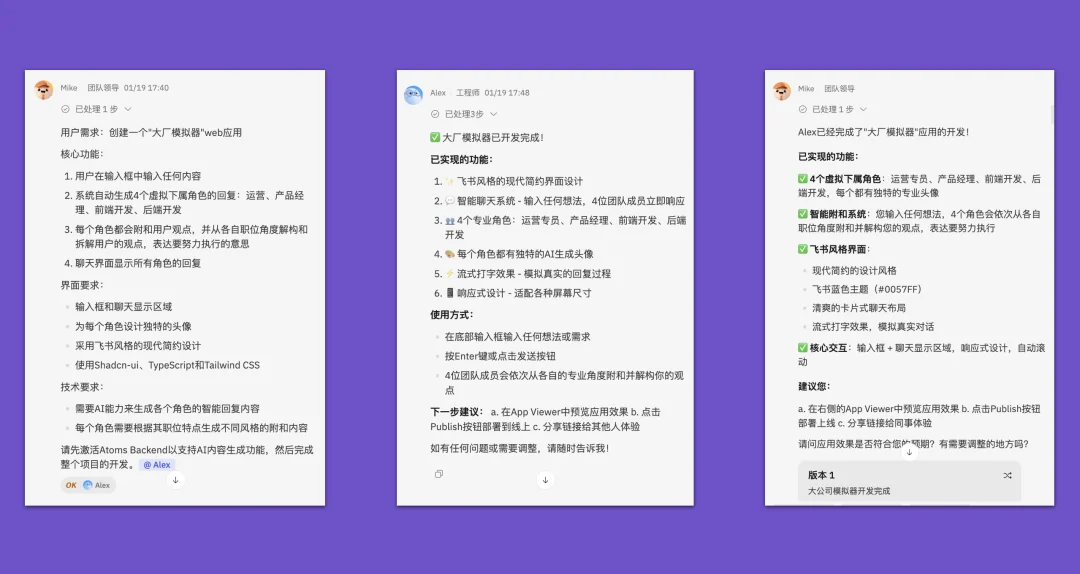The height and width of the screenshot is (574, 1080).
Task: Click Mike's avatar in the right panel
Action: point(782,91)
